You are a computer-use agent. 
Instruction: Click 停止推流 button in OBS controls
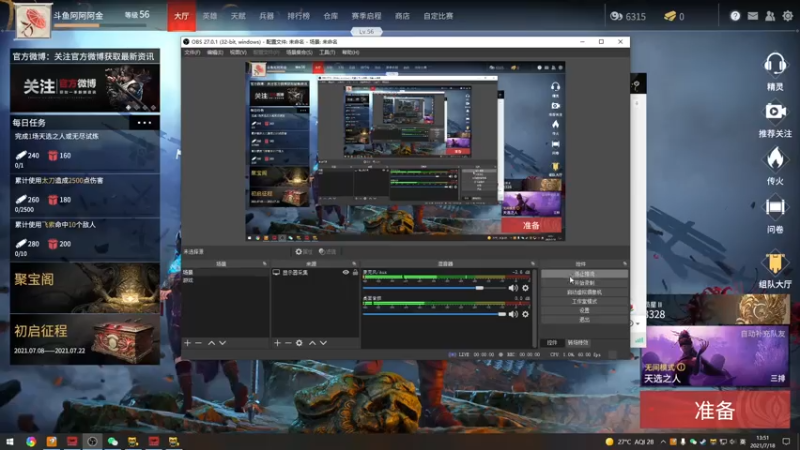click(x=584, y=274)
